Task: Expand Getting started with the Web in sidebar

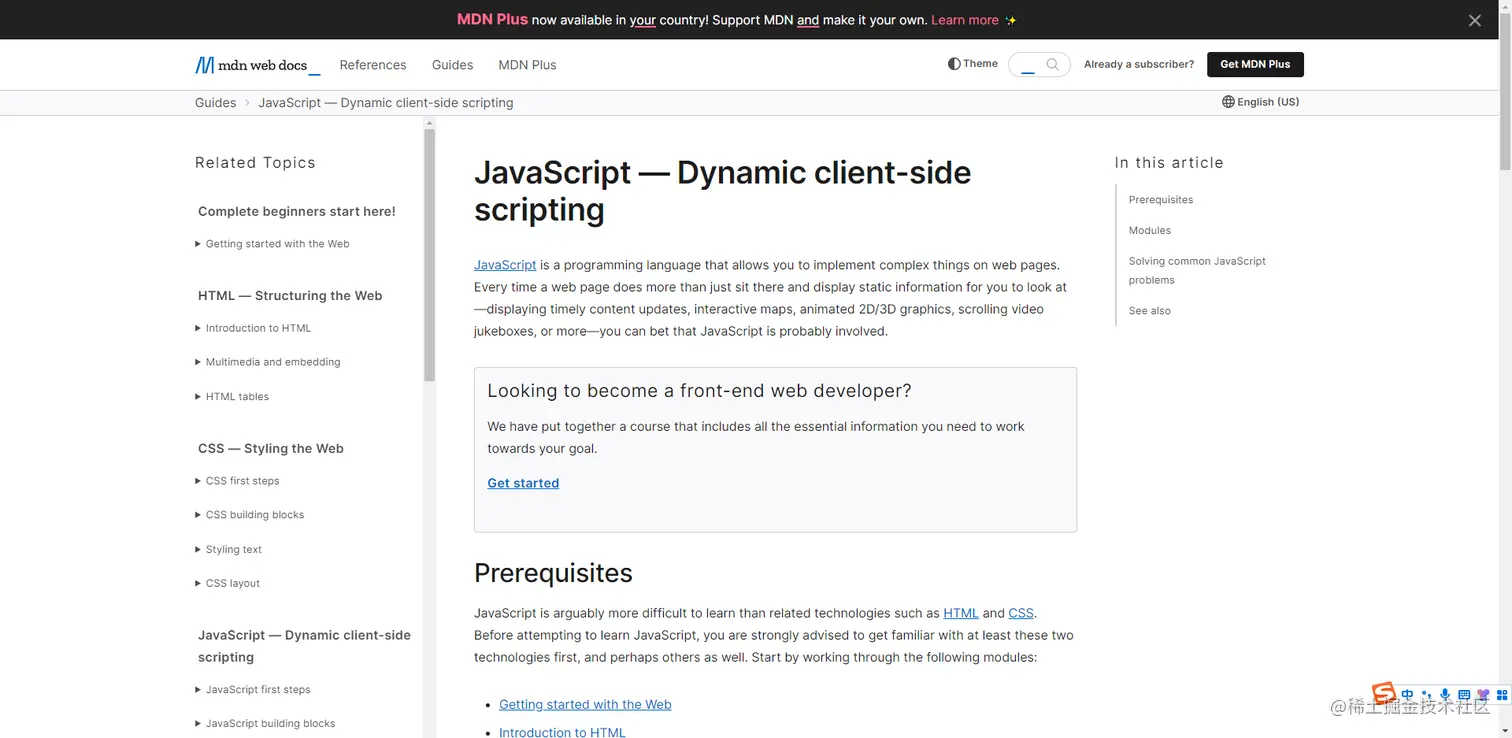Action: coord(273,244)
